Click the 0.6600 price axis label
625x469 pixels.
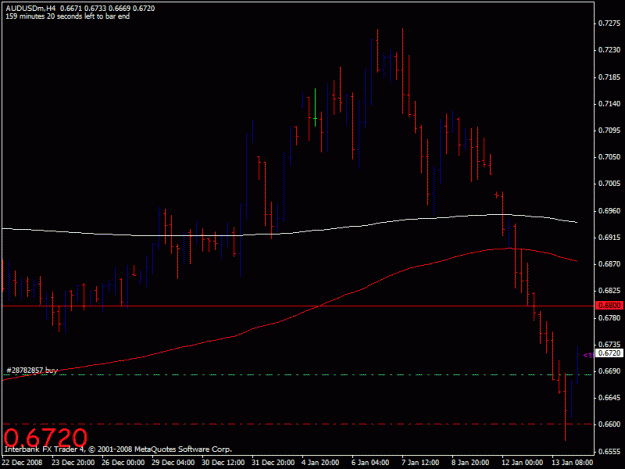pos(609,424)
